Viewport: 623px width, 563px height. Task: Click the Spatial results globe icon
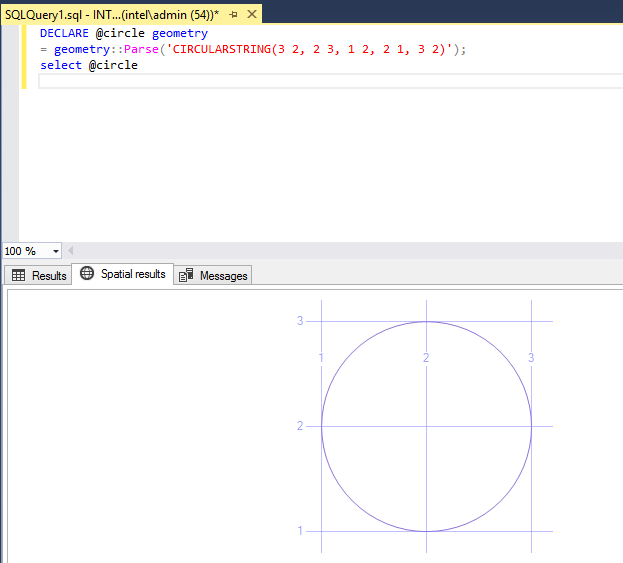(x=87, y=274)
